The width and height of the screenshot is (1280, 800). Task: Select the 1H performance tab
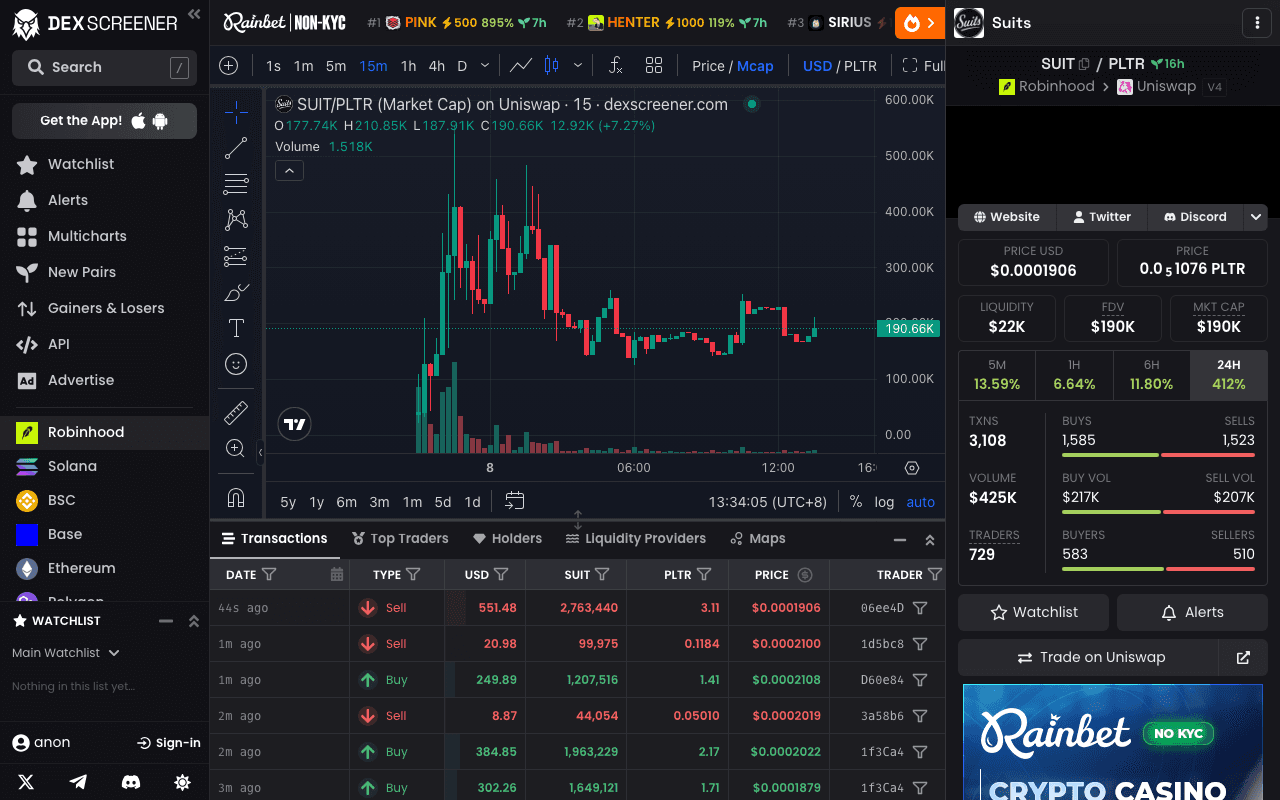[x=1074, y=374]
